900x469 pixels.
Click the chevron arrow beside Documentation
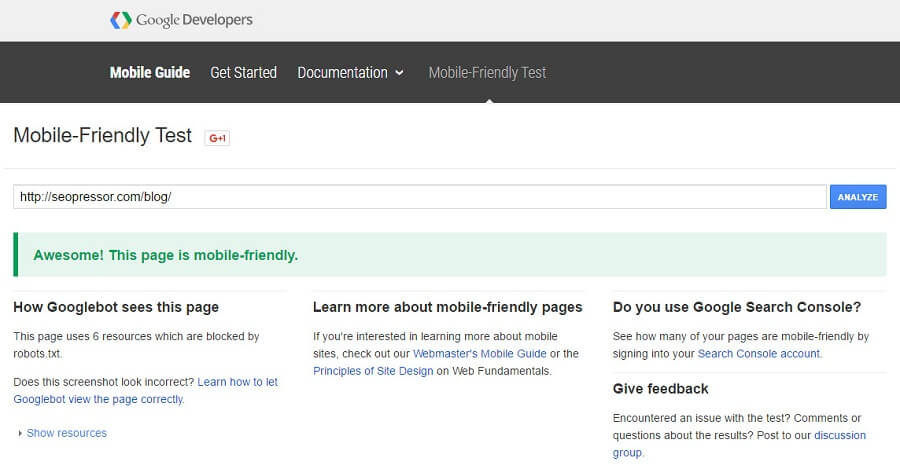coord(400,73)
